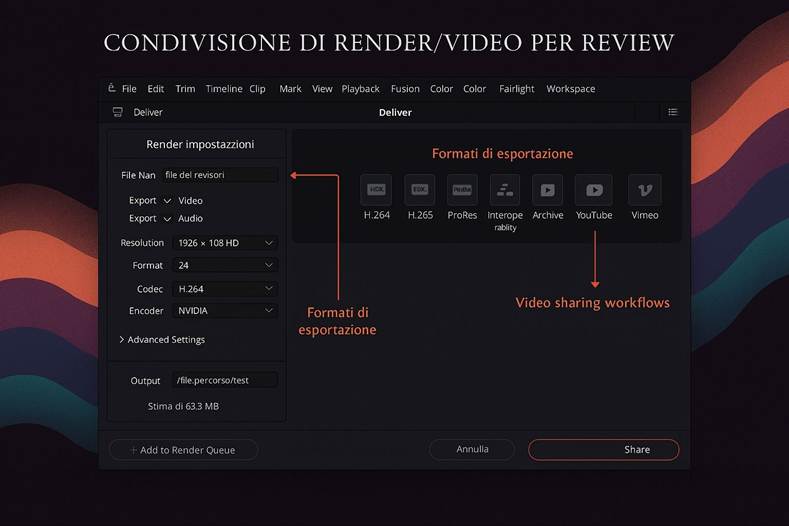Open the File menu
Screen dimensions: 789x526
tap(129, 89)
